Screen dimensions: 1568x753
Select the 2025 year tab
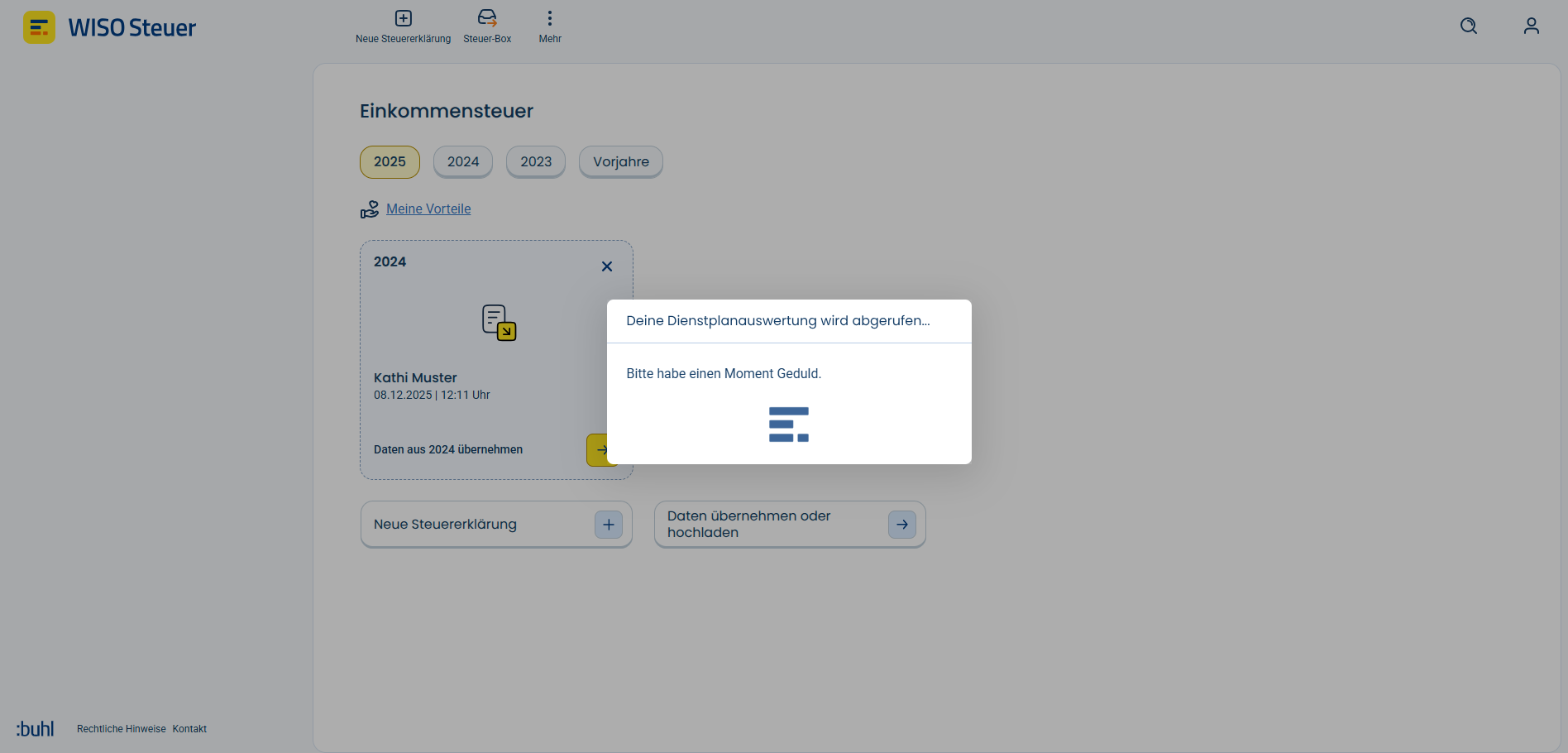[390, 162]
